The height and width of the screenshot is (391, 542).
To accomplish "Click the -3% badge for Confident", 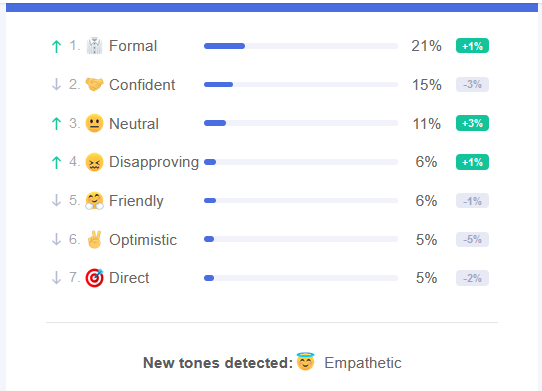I will click(x=472, y=84).
